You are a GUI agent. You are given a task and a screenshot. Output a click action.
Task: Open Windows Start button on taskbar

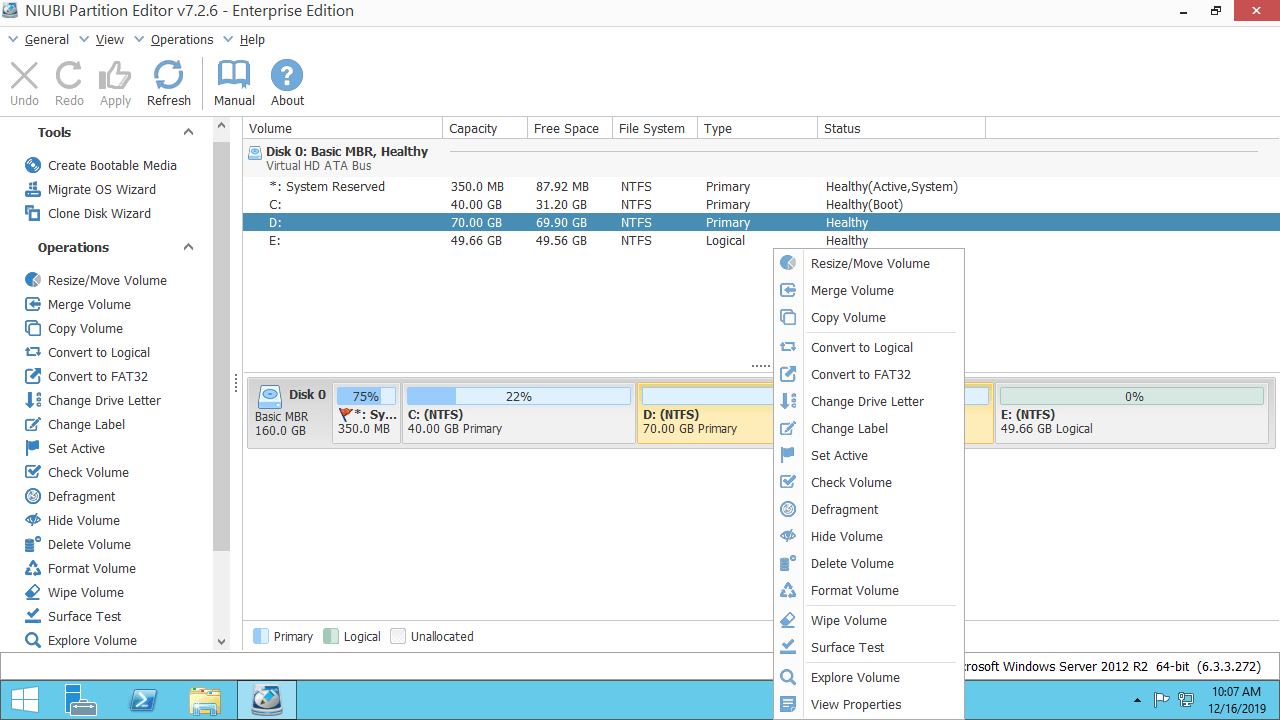click(x=24, y=700)
